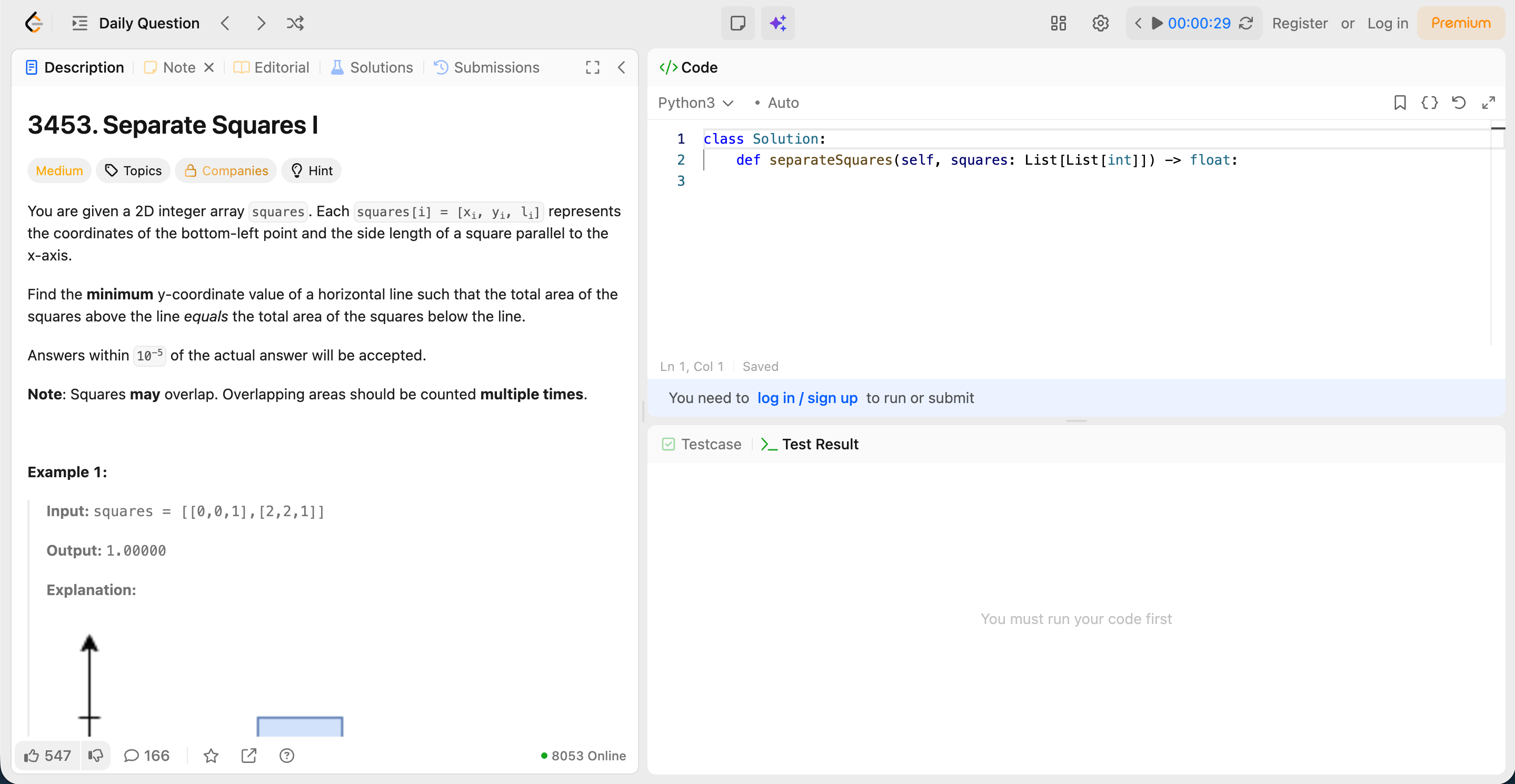The width and height of the screenshot is (1515, 784).
Task: Open the Python3 language dropdown
Action: (695, 103)
